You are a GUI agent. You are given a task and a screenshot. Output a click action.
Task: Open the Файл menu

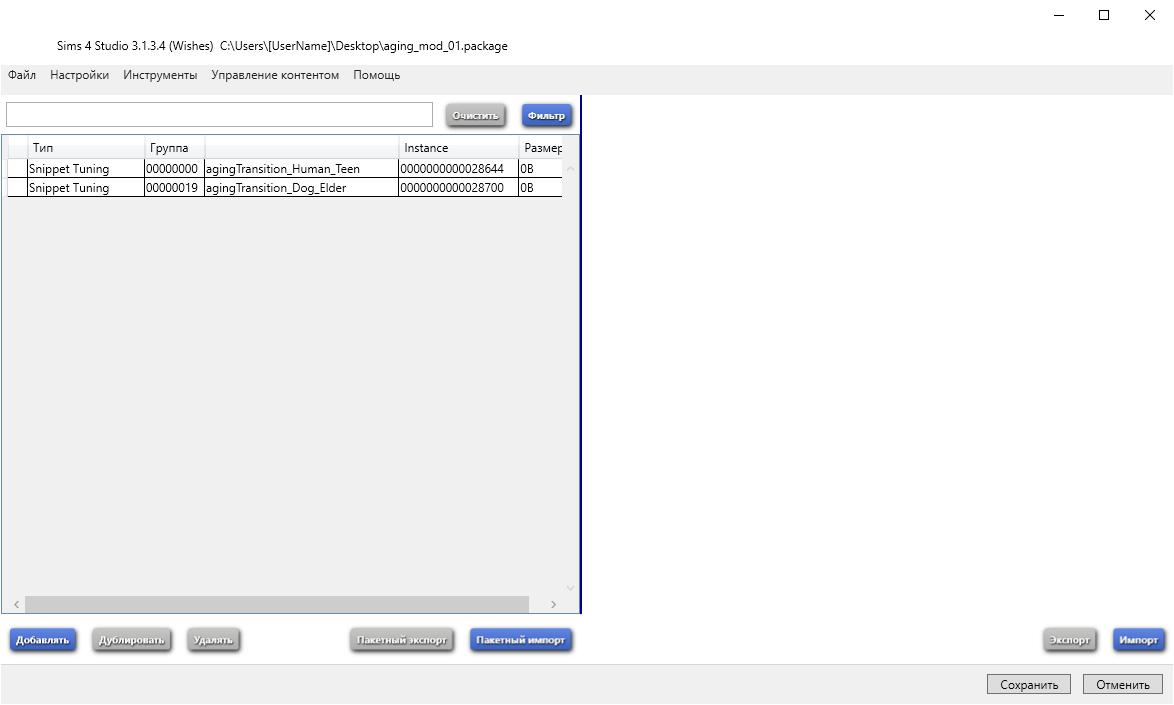tap(22, 75)
